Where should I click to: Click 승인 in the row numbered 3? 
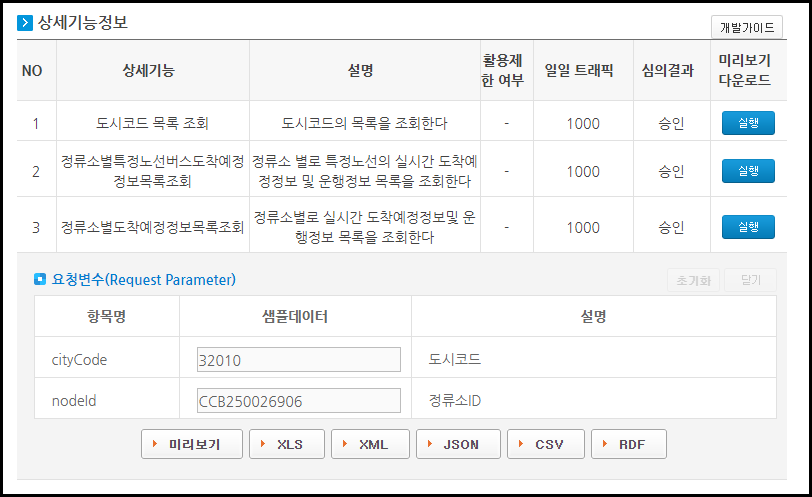tap(671, 227)
